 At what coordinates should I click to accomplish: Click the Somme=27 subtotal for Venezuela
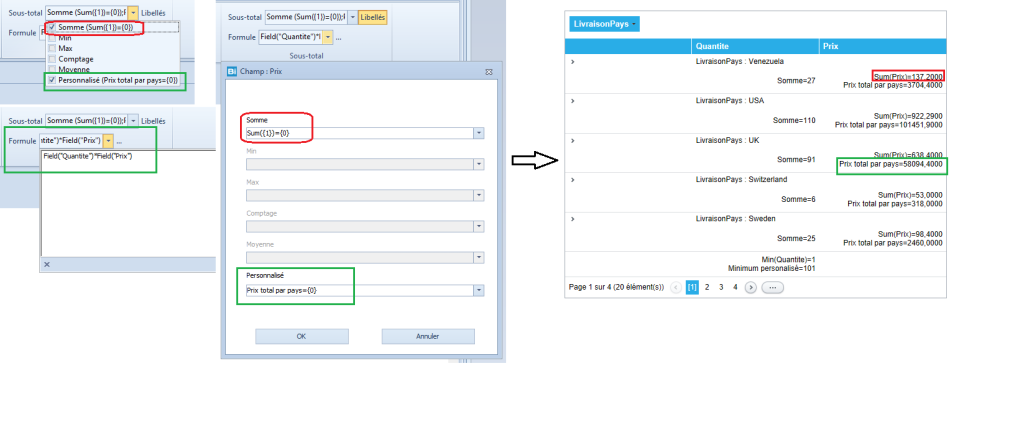pyautogui.click(x=796, y=81)
